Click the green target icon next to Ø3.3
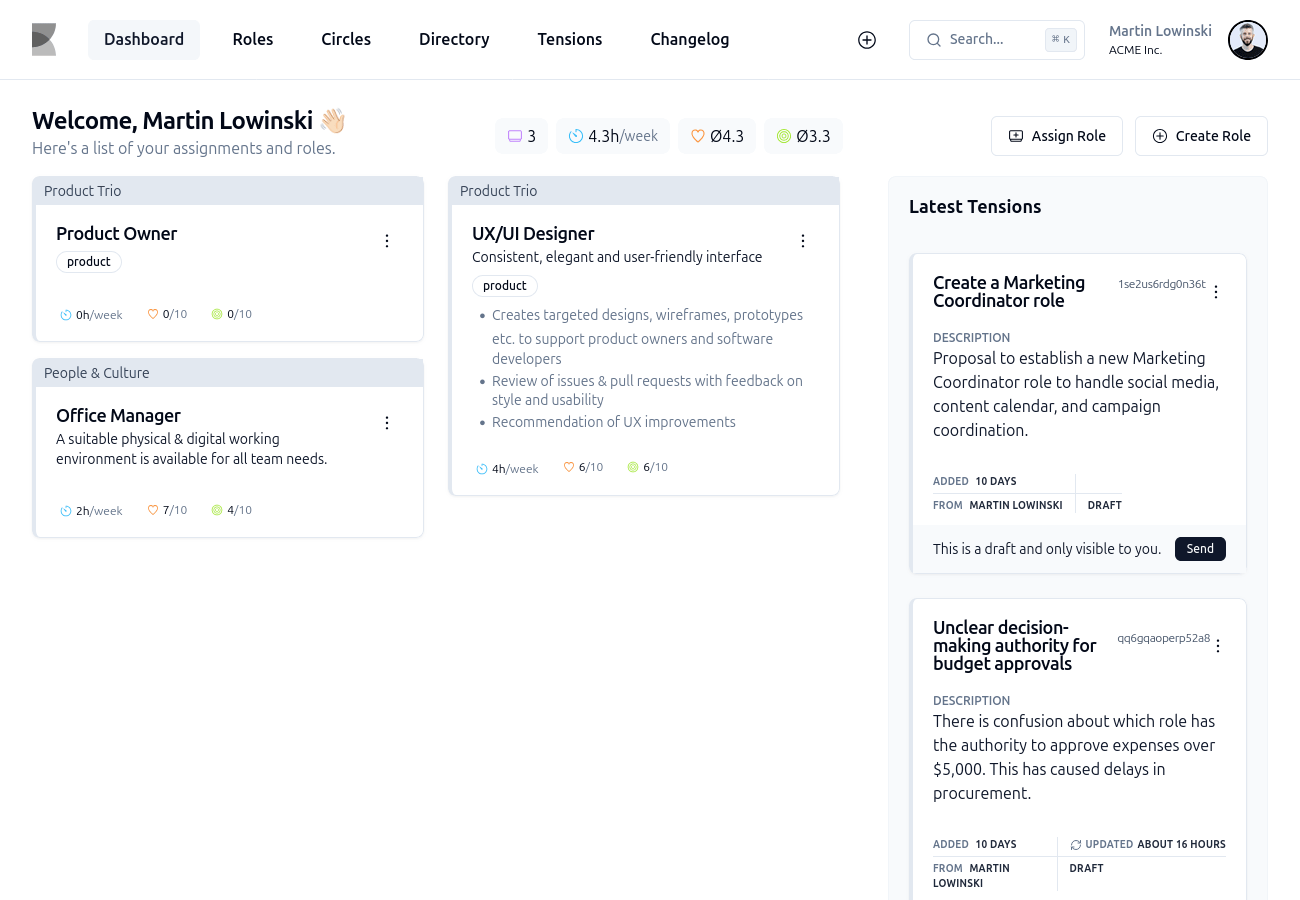The image size is (1300, 900). 784,136
